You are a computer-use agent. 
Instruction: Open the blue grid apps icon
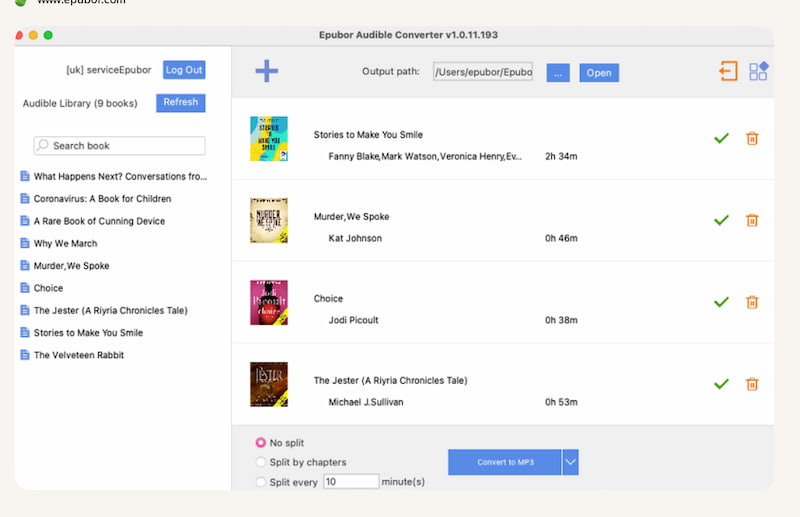click(759, 71)
